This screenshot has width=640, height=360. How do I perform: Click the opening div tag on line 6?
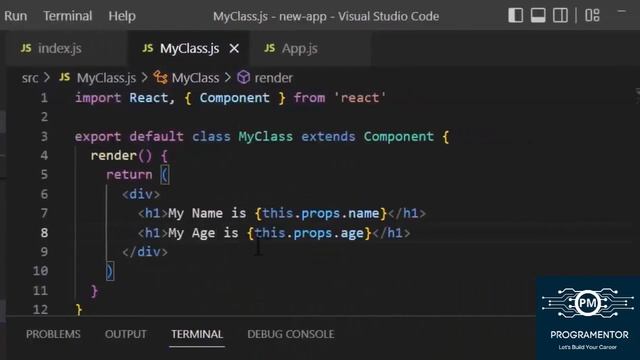[x=141, y=194]
